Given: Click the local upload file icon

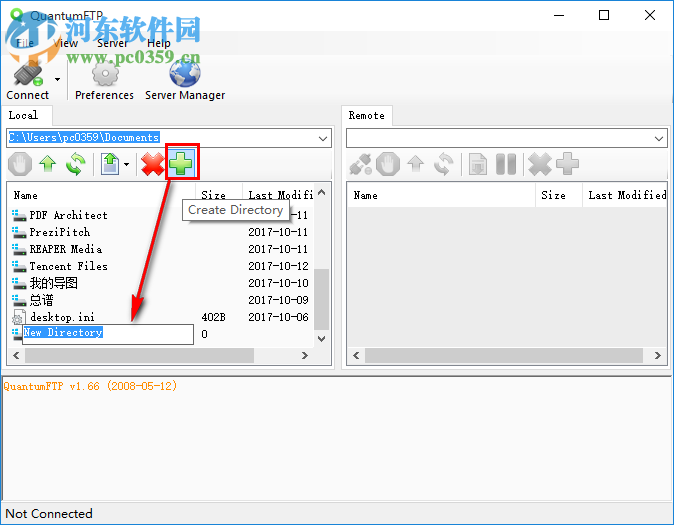Looking at the screenshot, I should [x=110, y=164].
